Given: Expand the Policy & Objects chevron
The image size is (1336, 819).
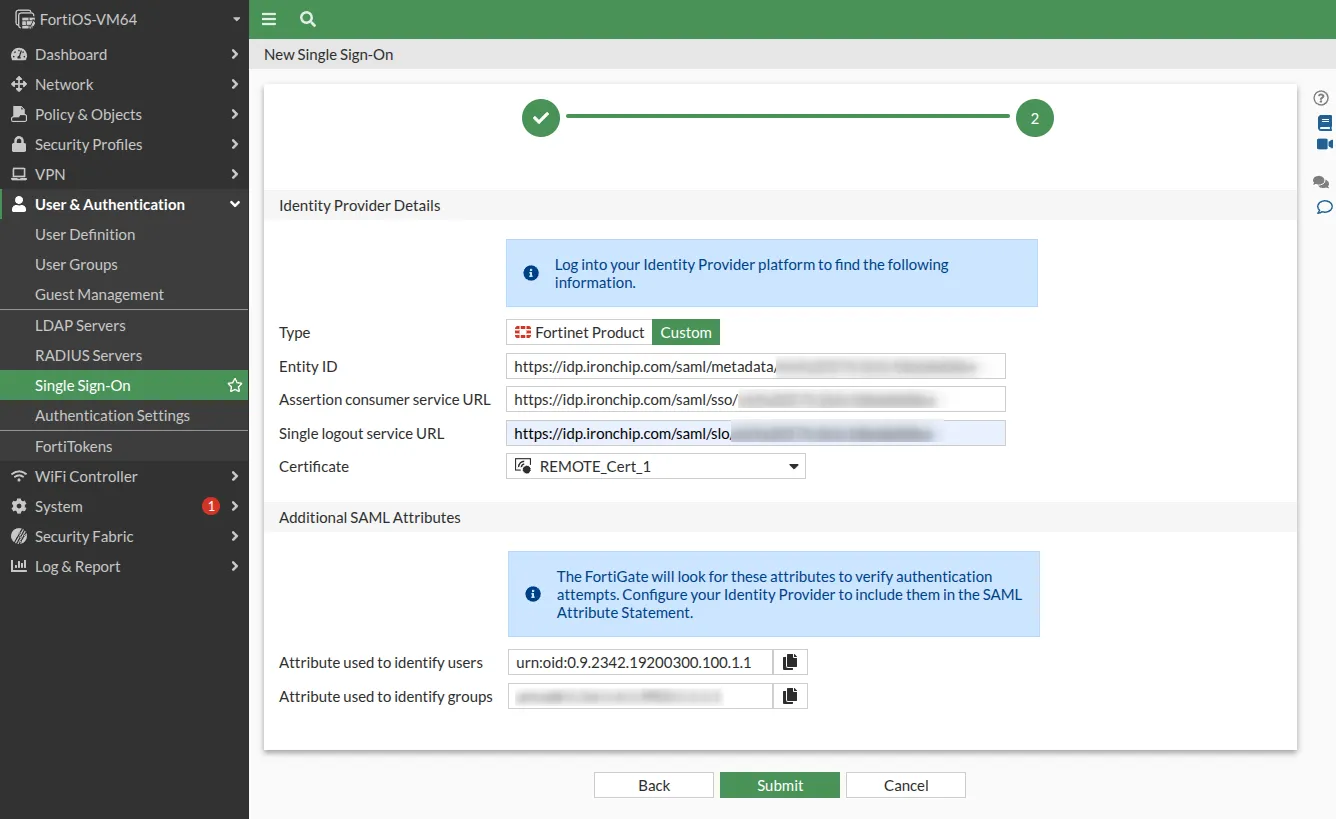Looking at the screenshot, I should [x=235, y=114].
